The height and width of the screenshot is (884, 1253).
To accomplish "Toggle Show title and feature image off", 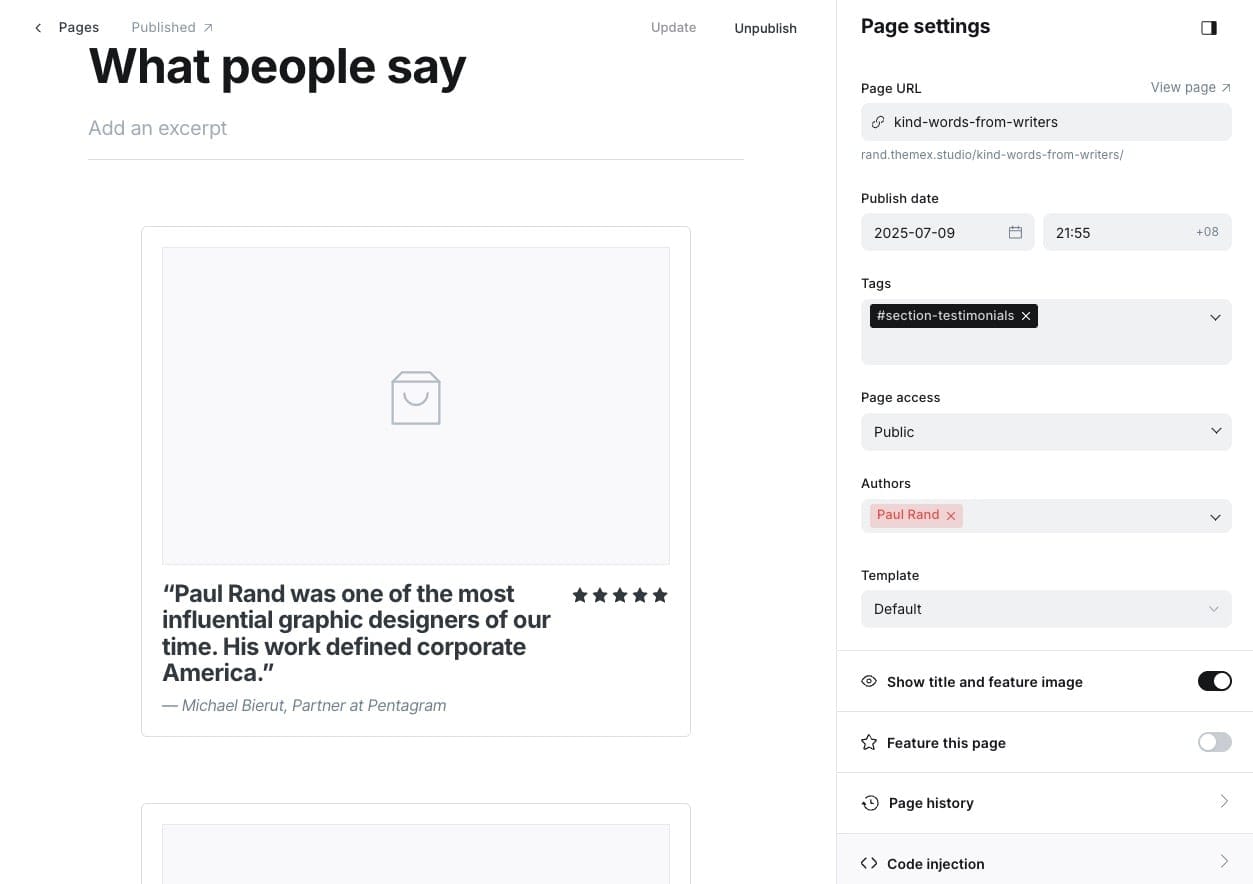I will pos(1214,681).
